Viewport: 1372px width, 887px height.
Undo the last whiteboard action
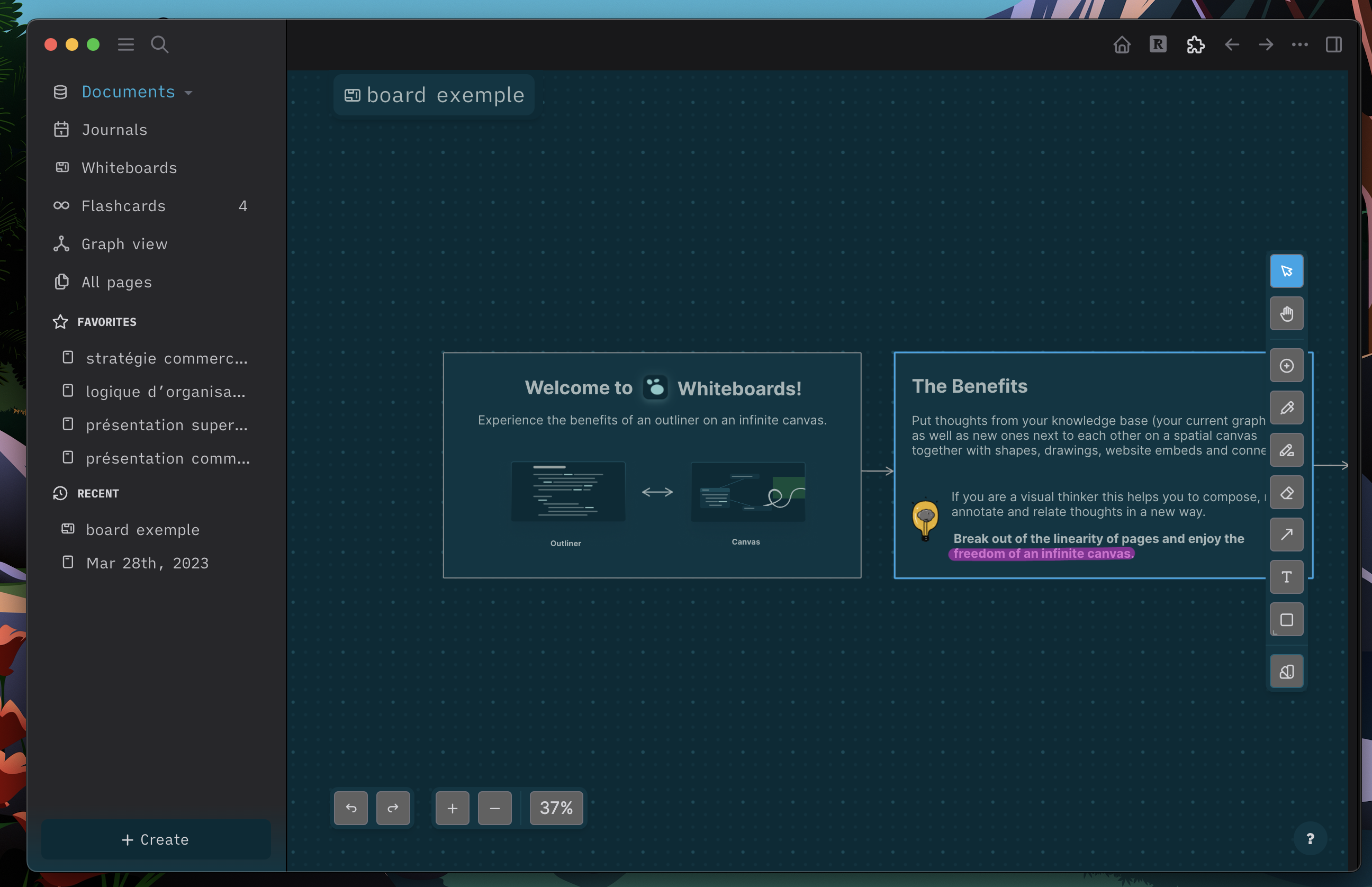point(351,808)
